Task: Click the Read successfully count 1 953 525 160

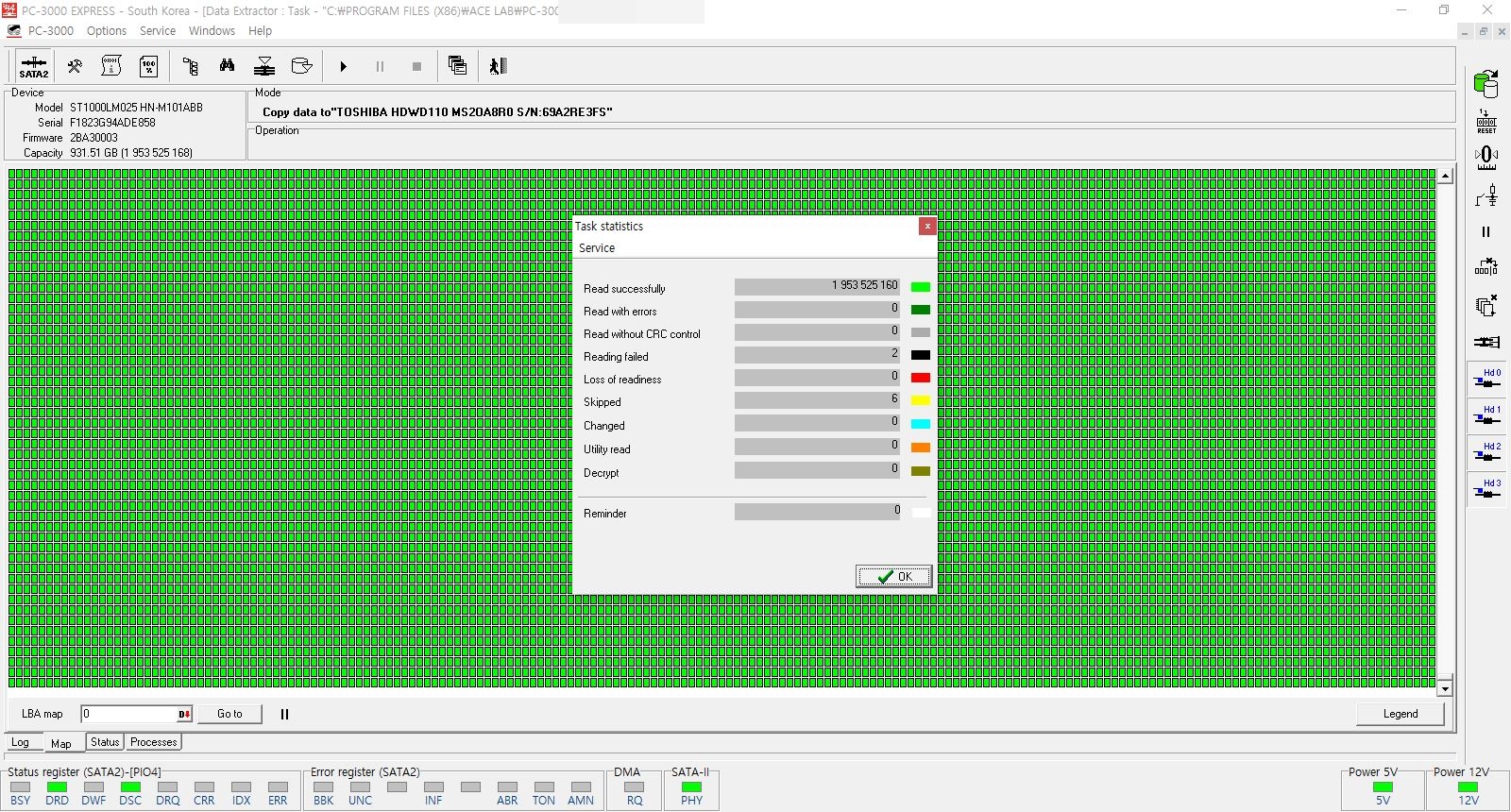Action: (817, 285)
